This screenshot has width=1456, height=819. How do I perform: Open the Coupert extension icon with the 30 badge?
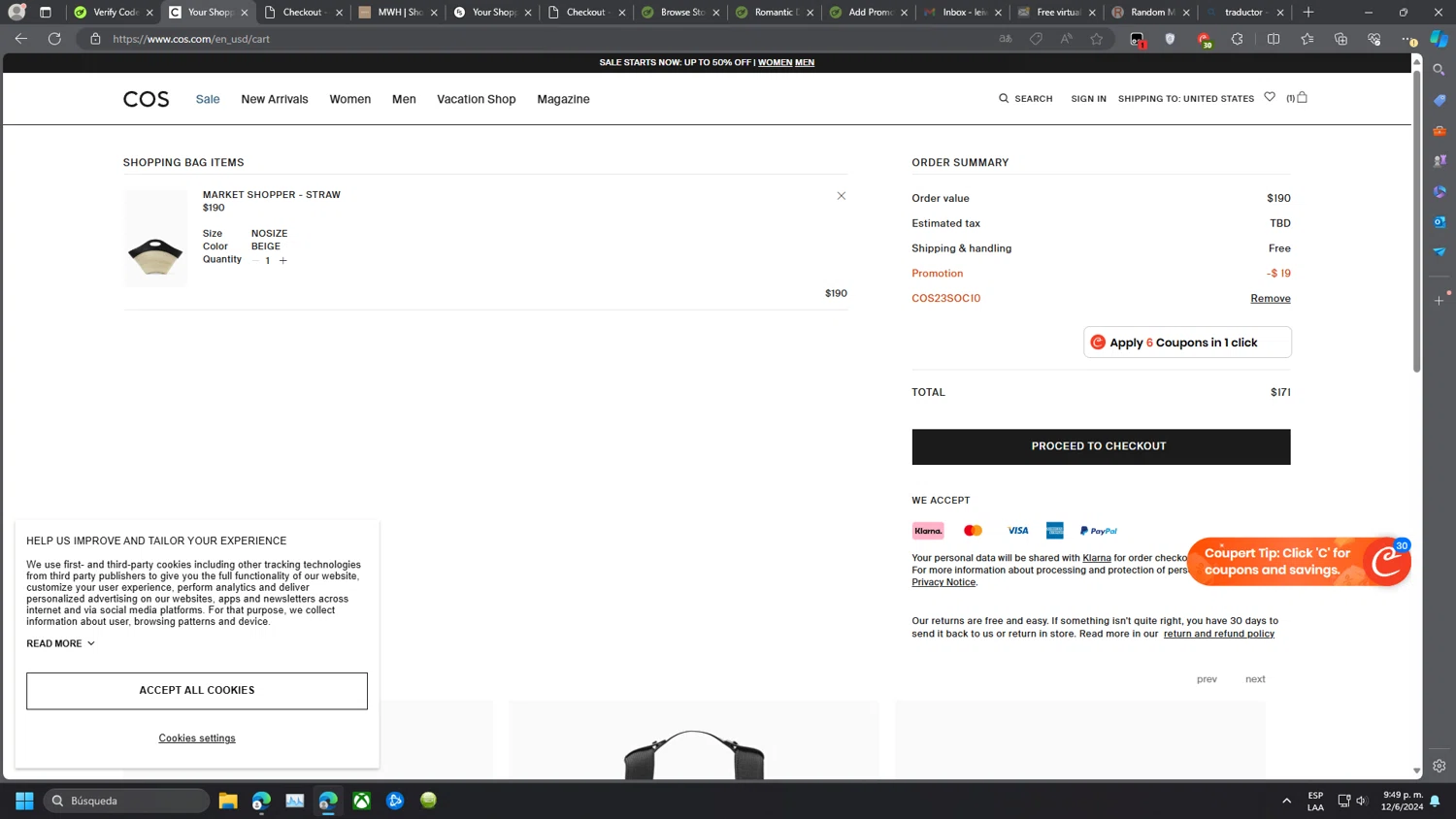[1204, 40]
